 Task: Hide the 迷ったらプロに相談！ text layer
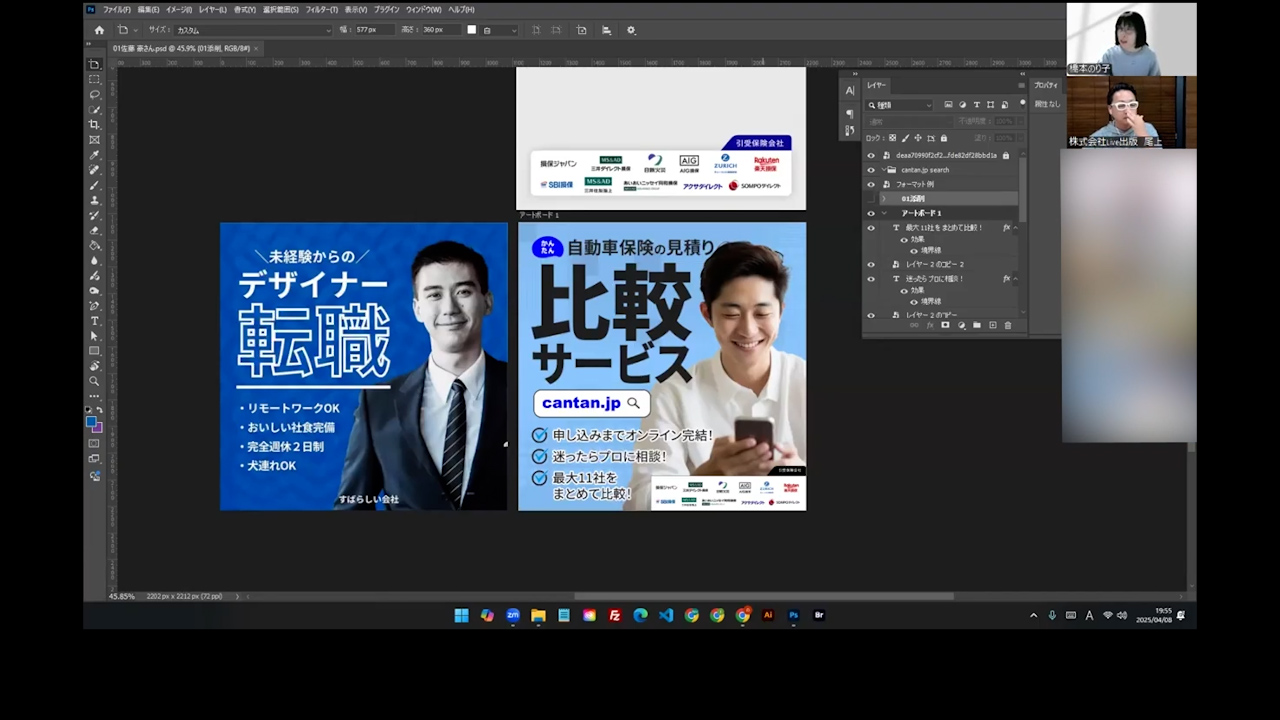point(871,279)
